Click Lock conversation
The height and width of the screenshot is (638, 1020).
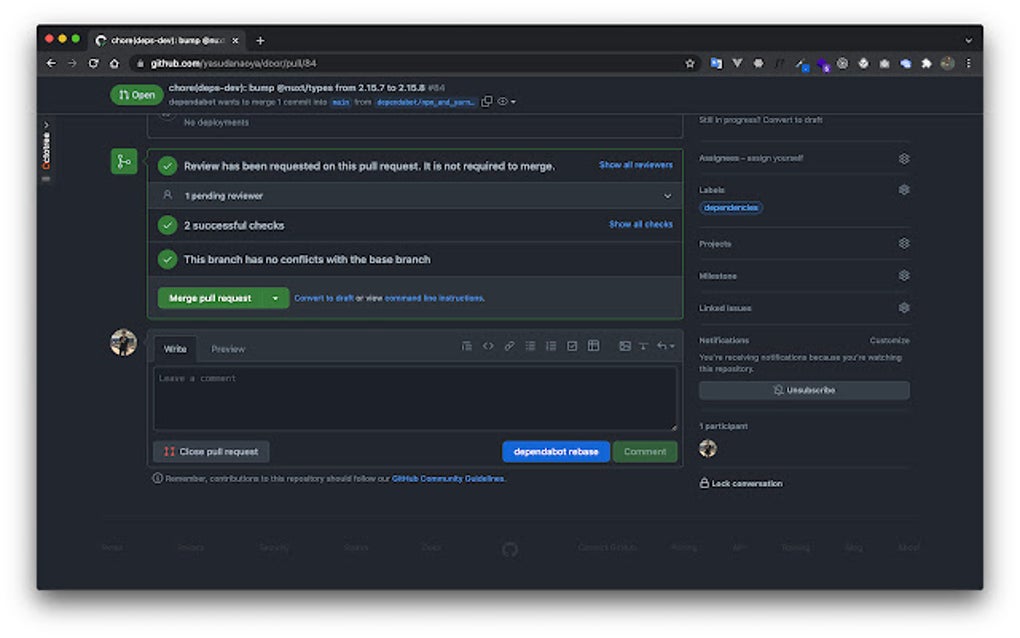(x=741, y=483)
